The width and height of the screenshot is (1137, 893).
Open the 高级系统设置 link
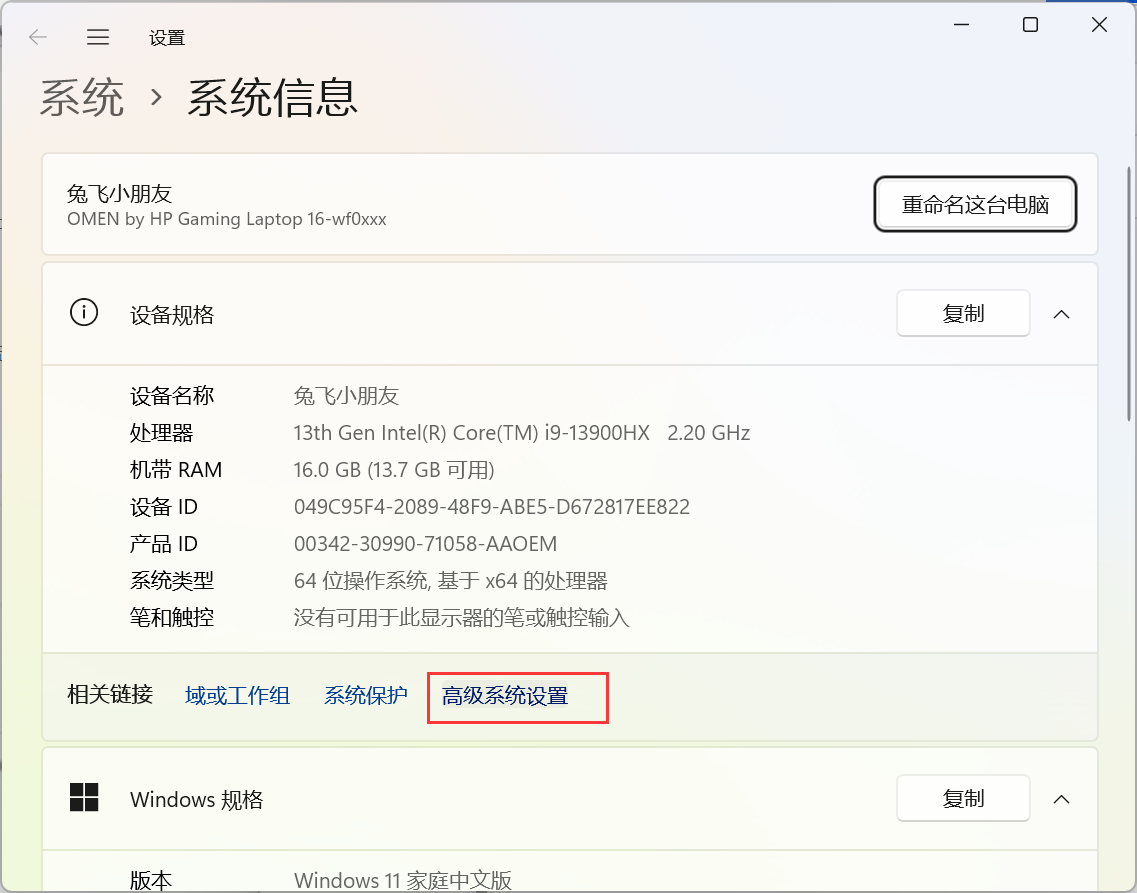505,696
